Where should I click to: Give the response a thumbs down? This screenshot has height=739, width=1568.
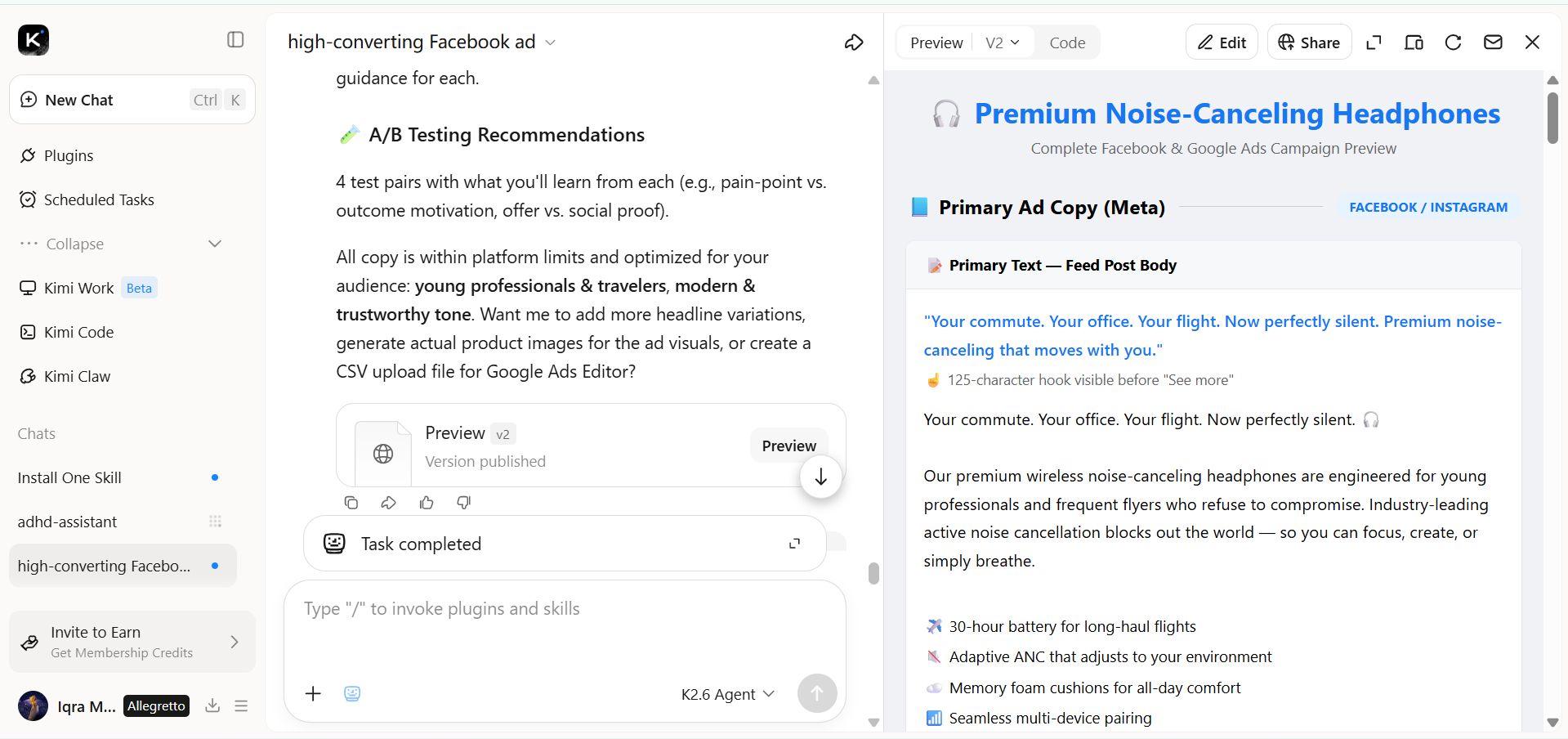click(x=464, y=503)
